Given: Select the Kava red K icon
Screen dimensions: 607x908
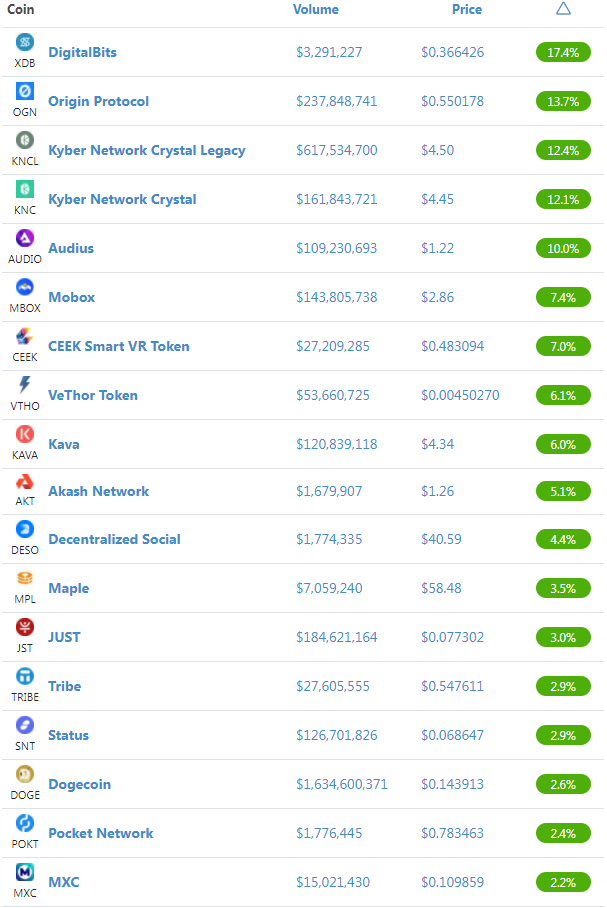Looking at the screenshot, I should click(x=24, y=434).
